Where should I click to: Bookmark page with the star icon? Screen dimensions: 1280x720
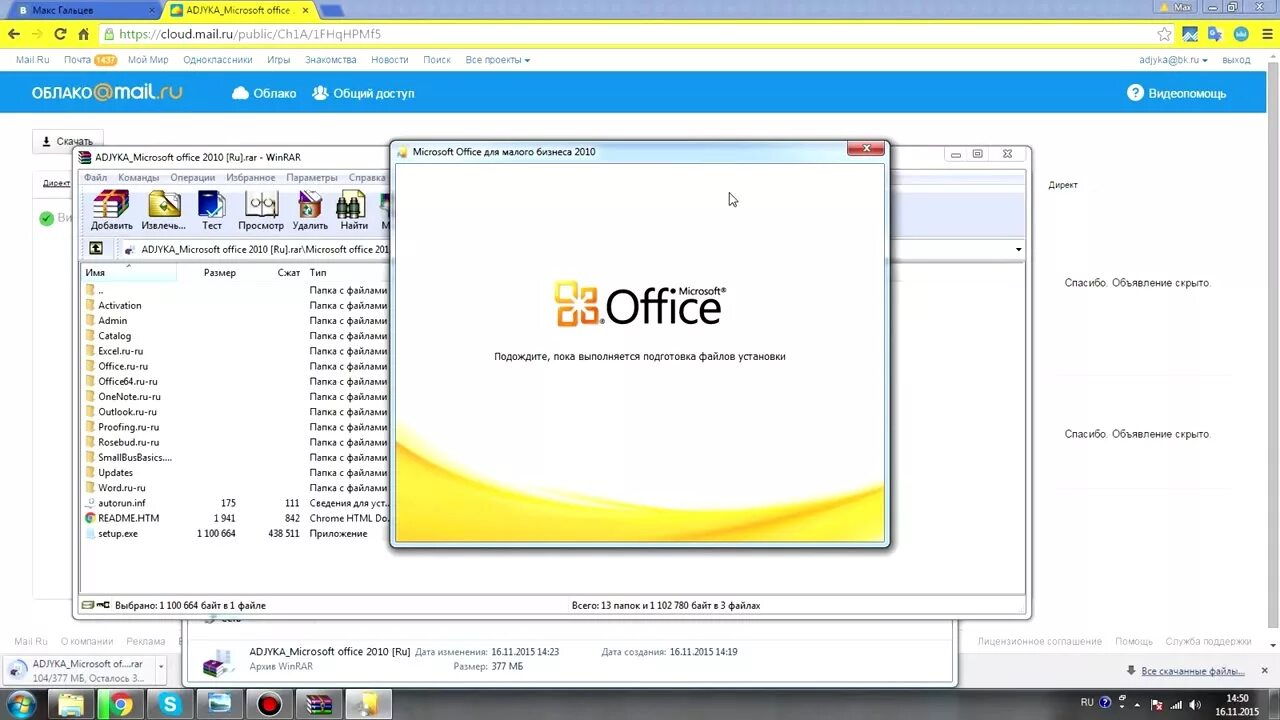point(1164,34)
